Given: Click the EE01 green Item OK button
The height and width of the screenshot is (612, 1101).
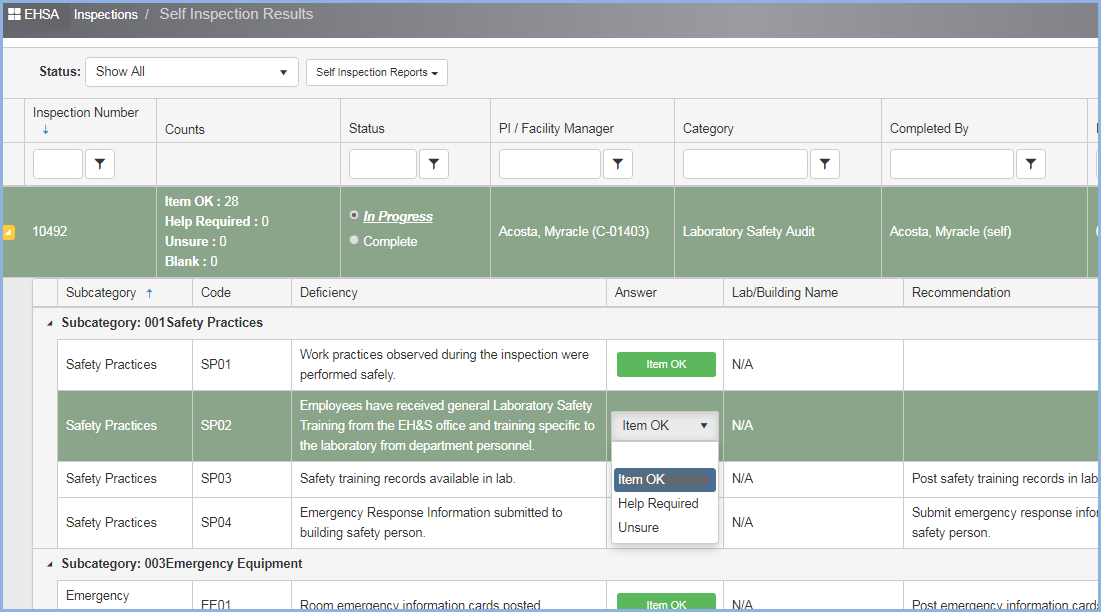Looking at the screenshot, I should (666, 603).
